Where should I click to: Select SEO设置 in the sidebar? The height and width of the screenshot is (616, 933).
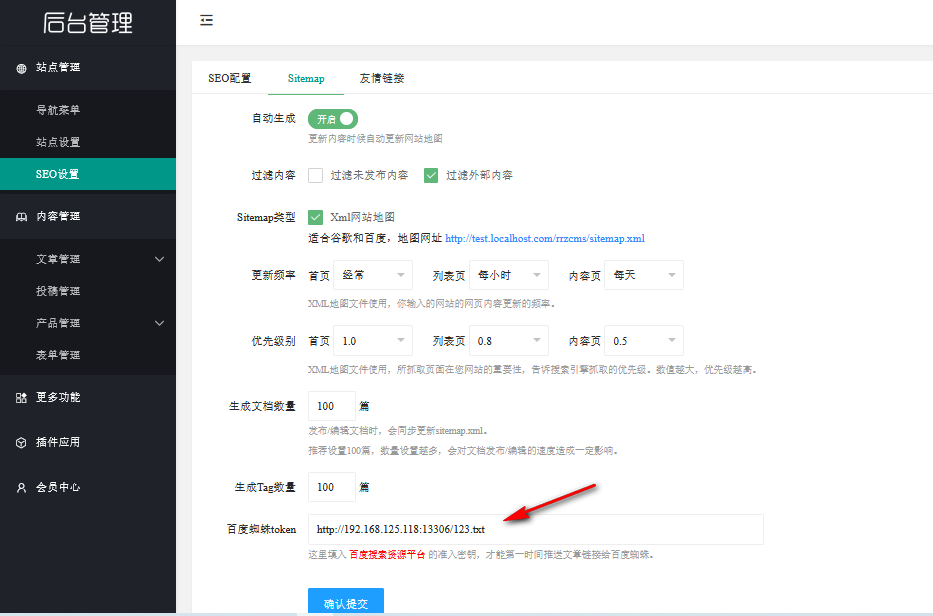pyautogui.click(x=88, y=174)
